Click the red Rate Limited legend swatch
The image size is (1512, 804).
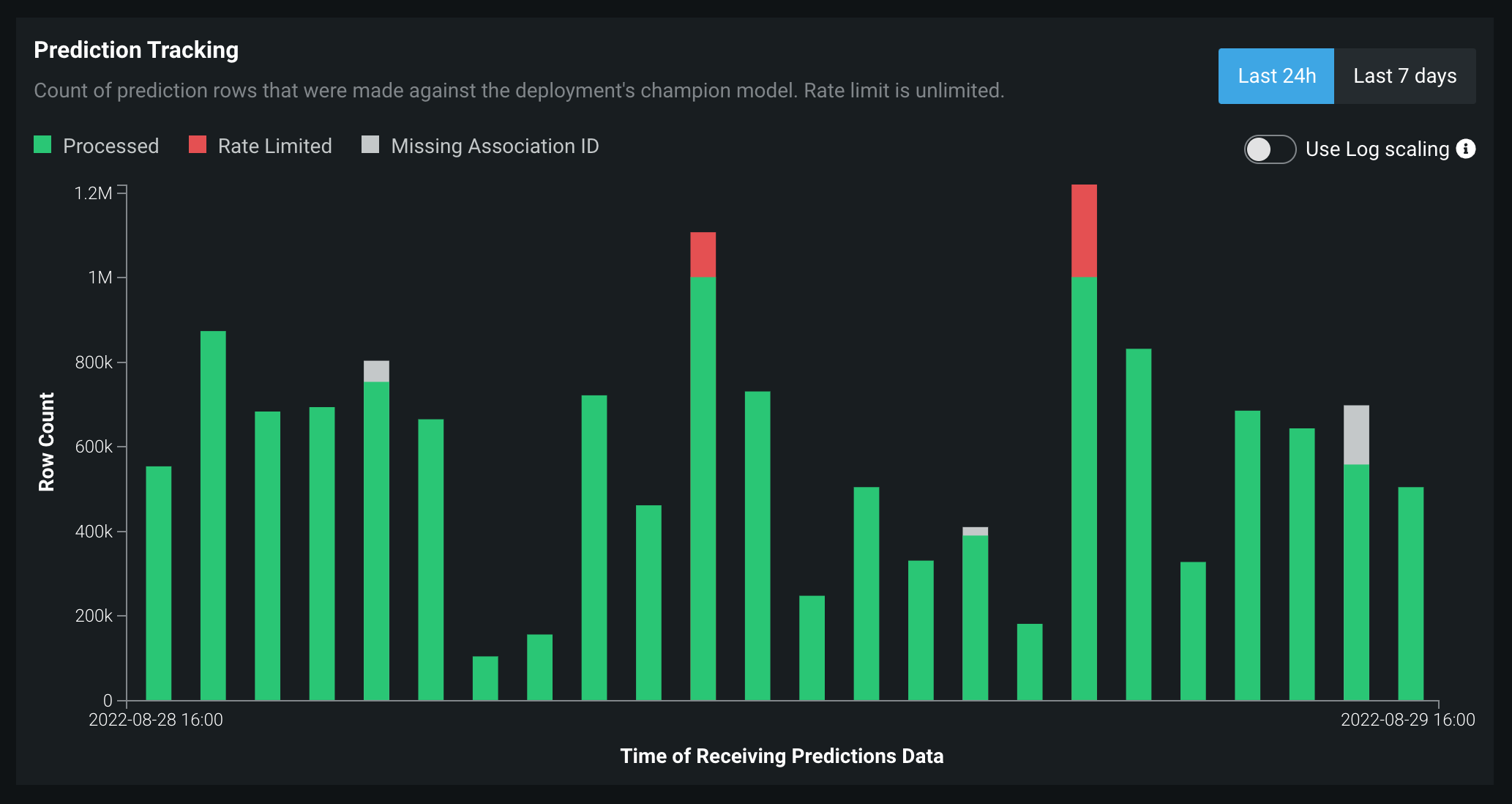[198, 145]
